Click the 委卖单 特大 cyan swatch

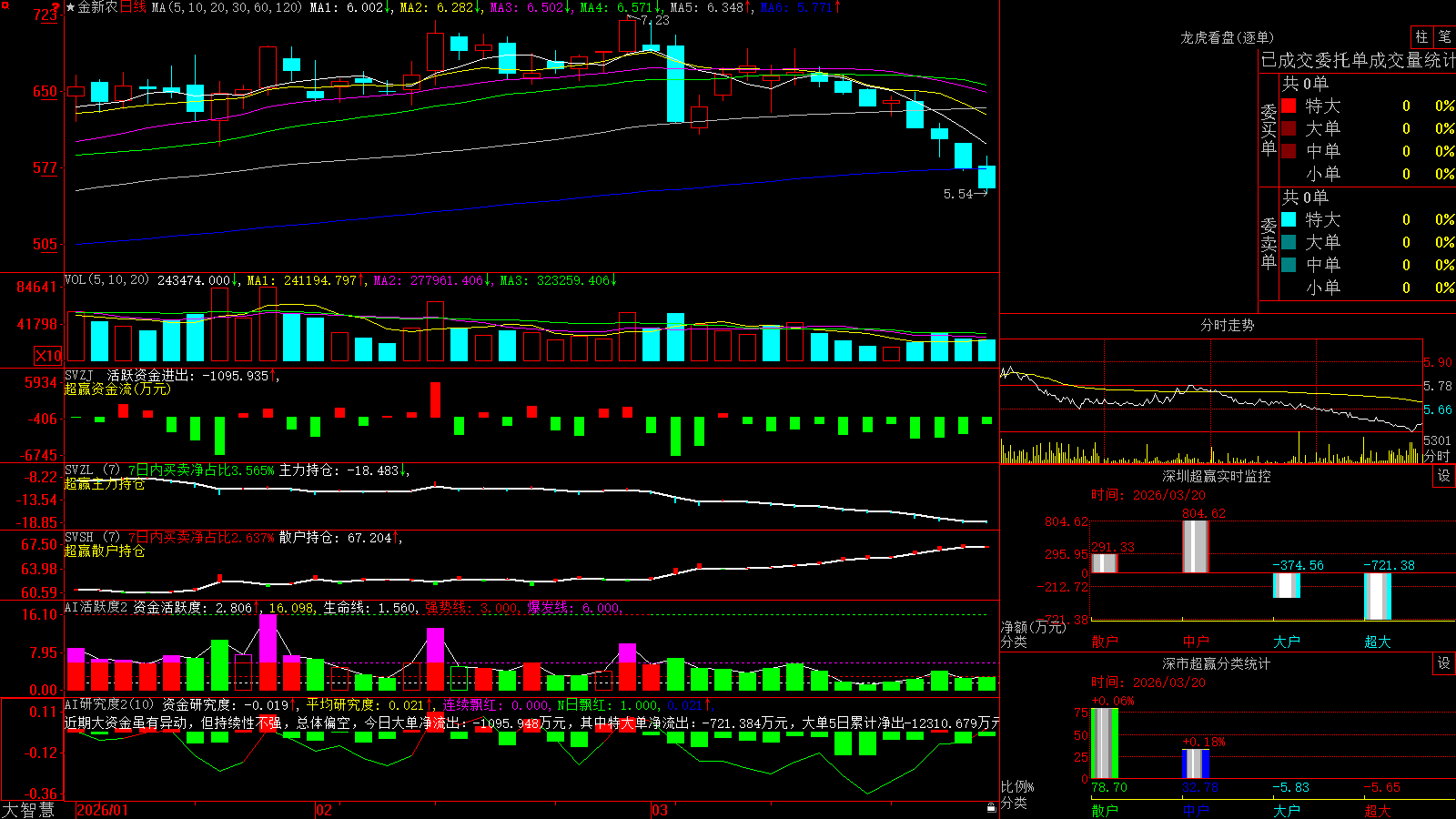(1289, 219)
